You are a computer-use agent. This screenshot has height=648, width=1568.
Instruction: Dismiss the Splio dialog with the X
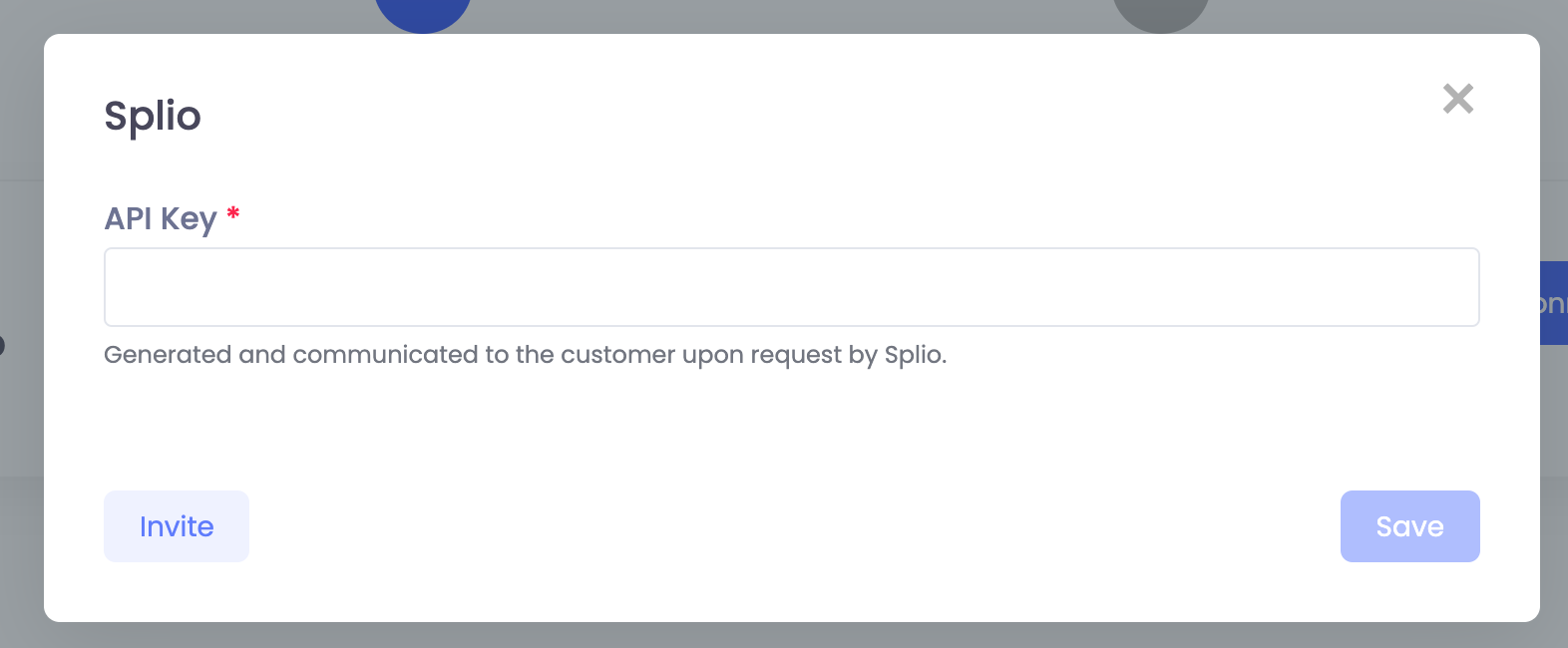1457,99
